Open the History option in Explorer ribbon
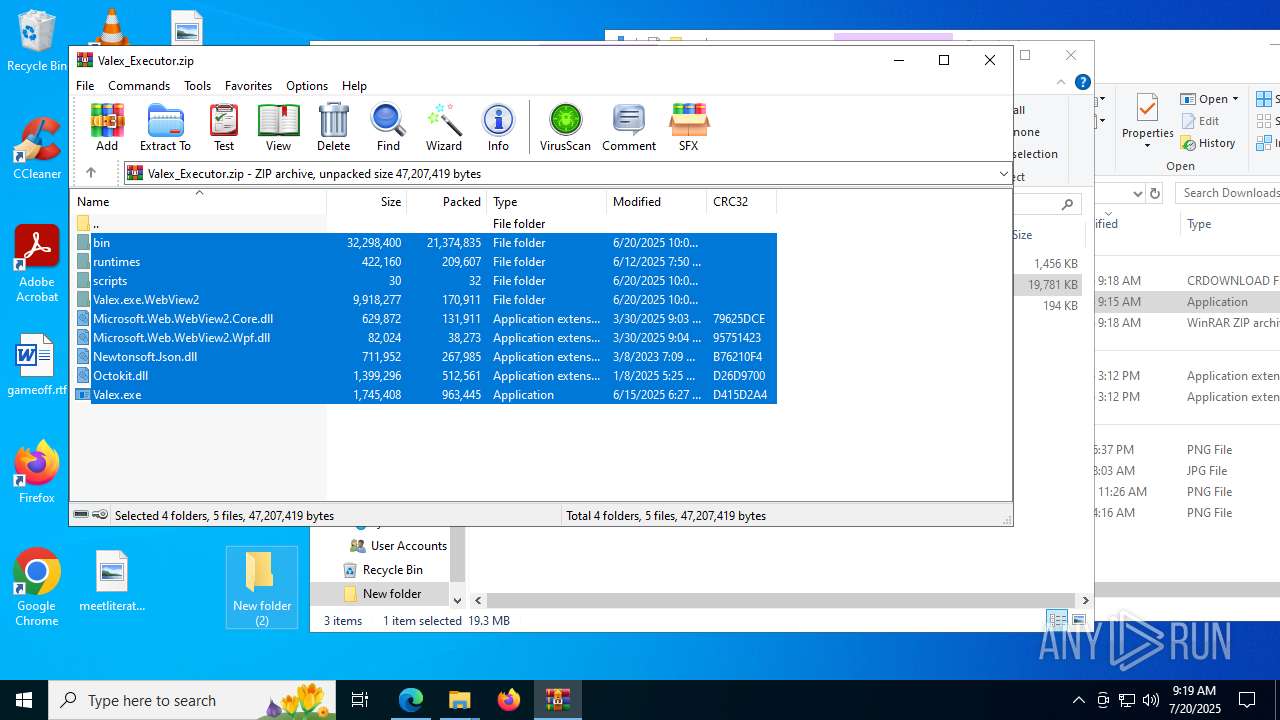The width and height of the screenshot is (1280, 720). coord(1208,143)
